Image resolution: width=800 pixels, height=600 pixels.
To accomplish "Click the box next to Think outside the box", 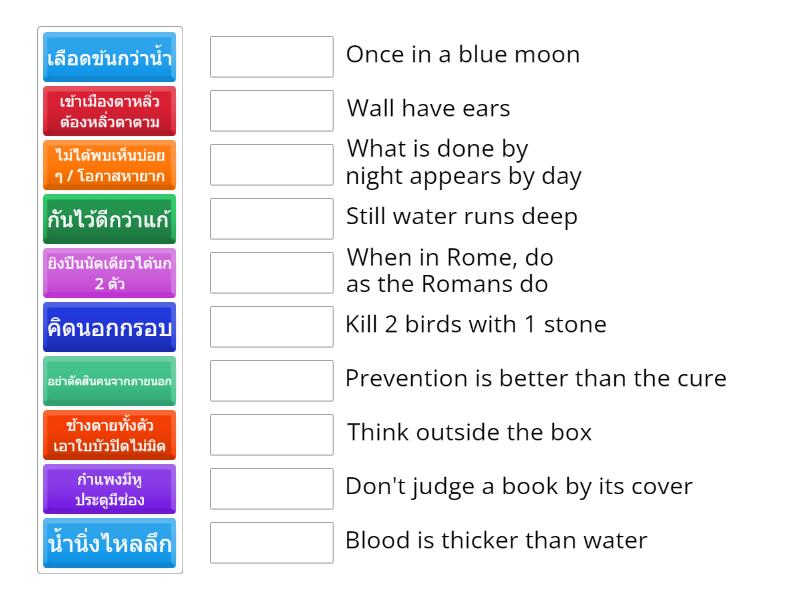I will tap(272, 434).
